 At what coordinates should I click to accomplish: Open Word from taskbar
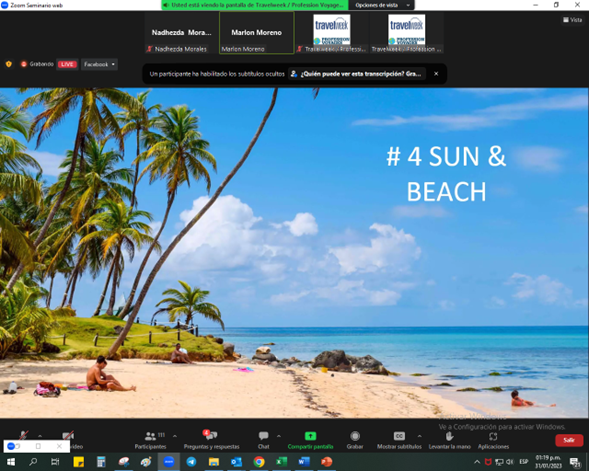[304, 462]
